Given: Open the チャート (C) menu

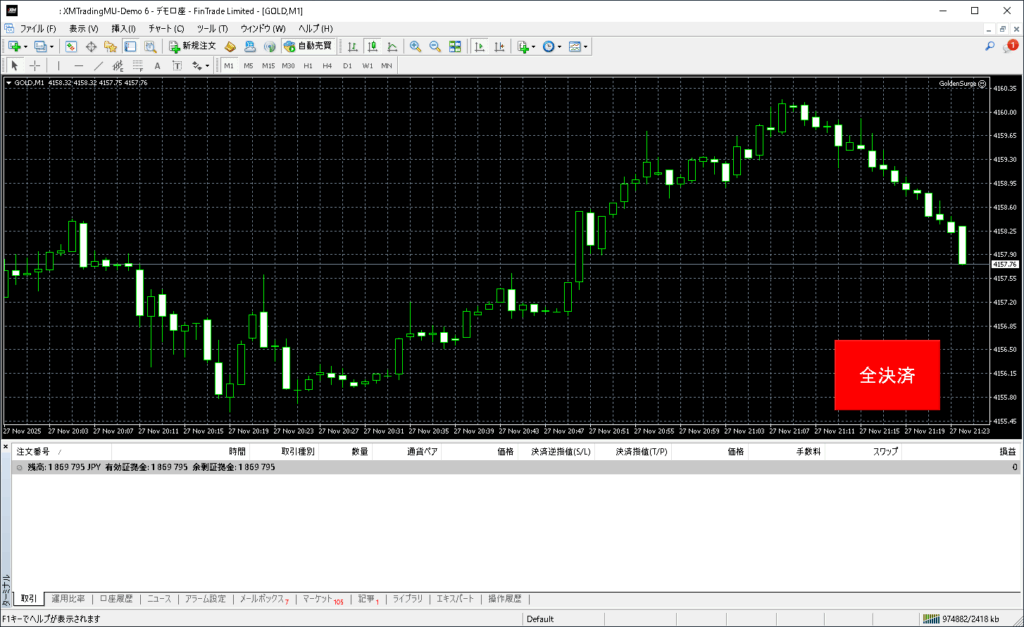Looking at the screenshot, I should tap(166, 28).
